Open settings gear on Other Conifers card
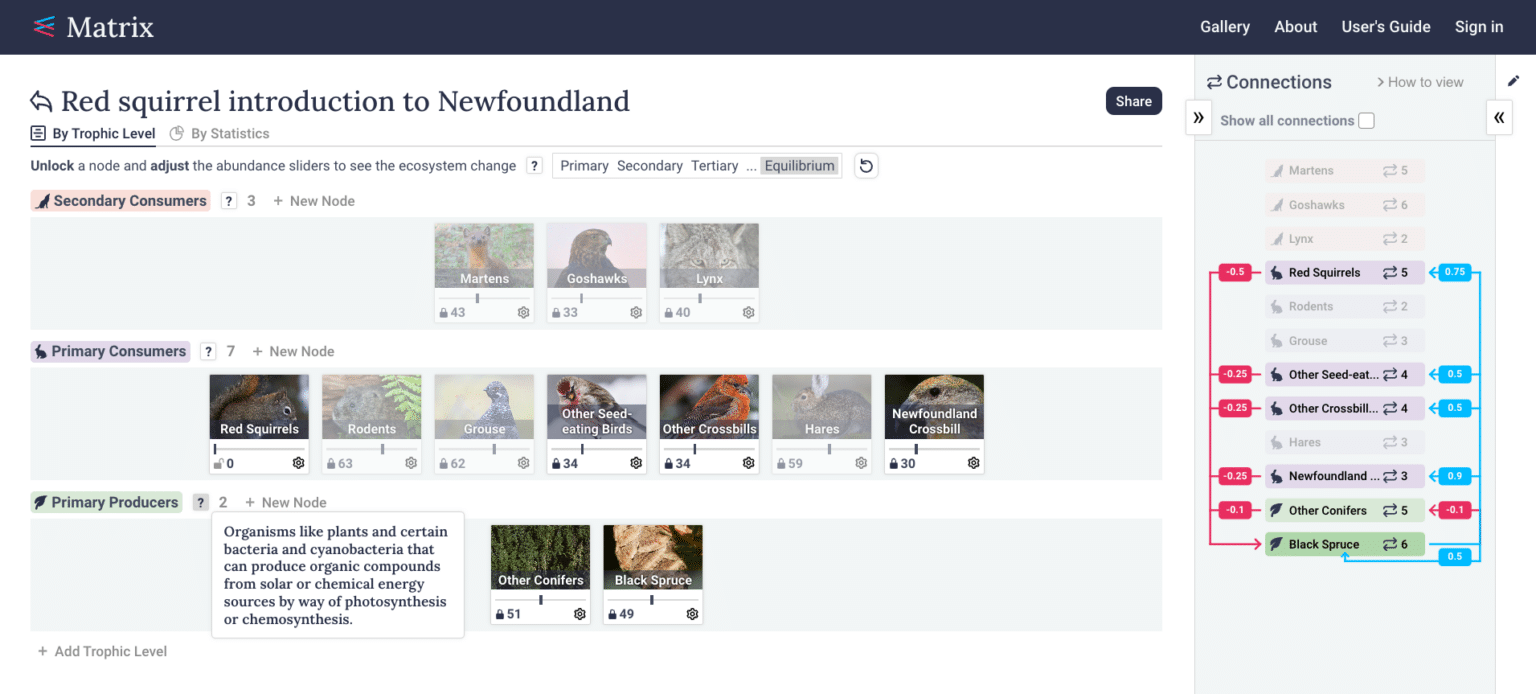The image size is (1536, 694). (x=580, y=614)
